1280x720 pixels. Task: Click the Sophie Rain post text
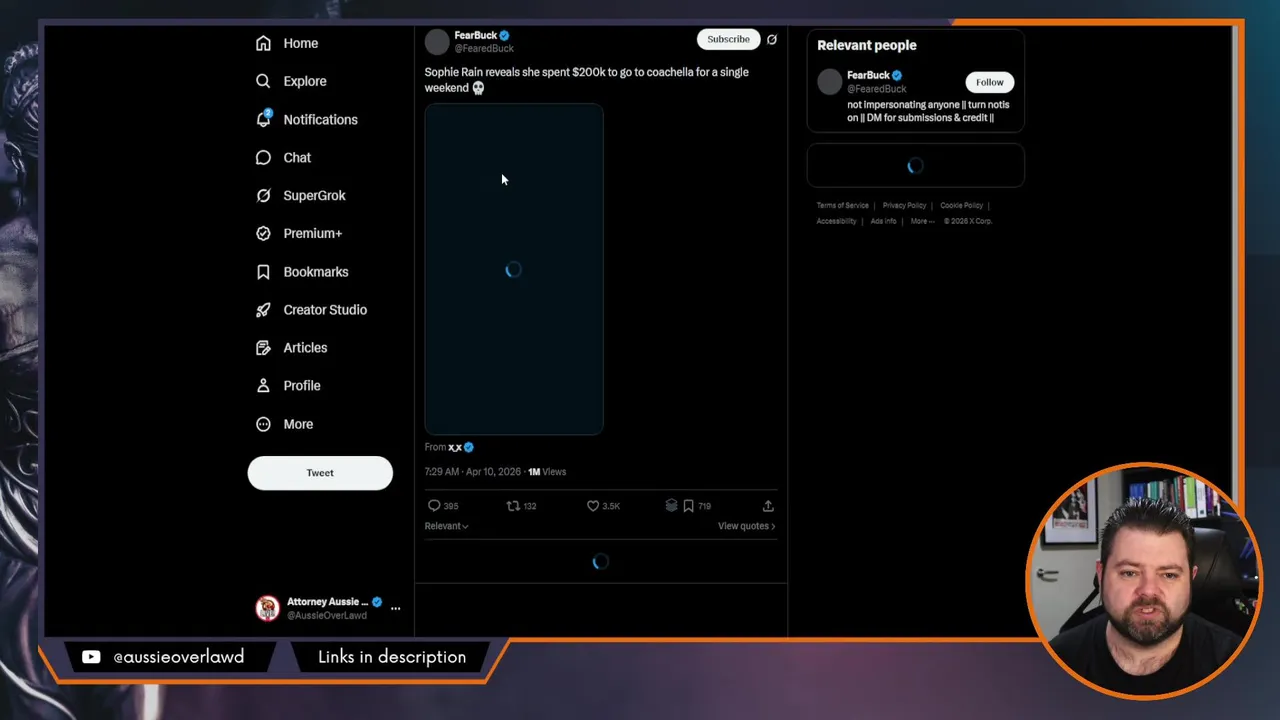[586, 80]
